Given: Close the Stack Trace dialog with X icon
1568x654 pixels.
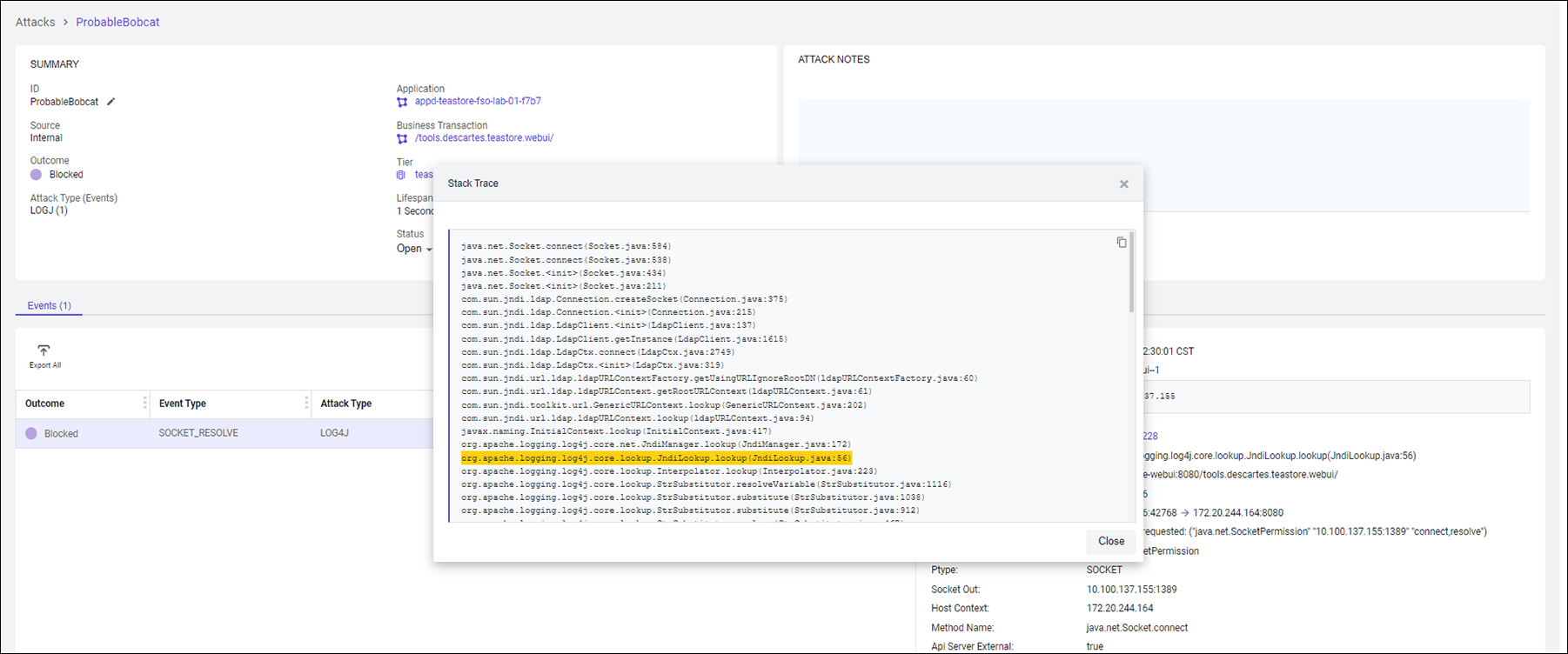Looking at the screenshot, I should pyautogui.click(x=1123, y=184).
